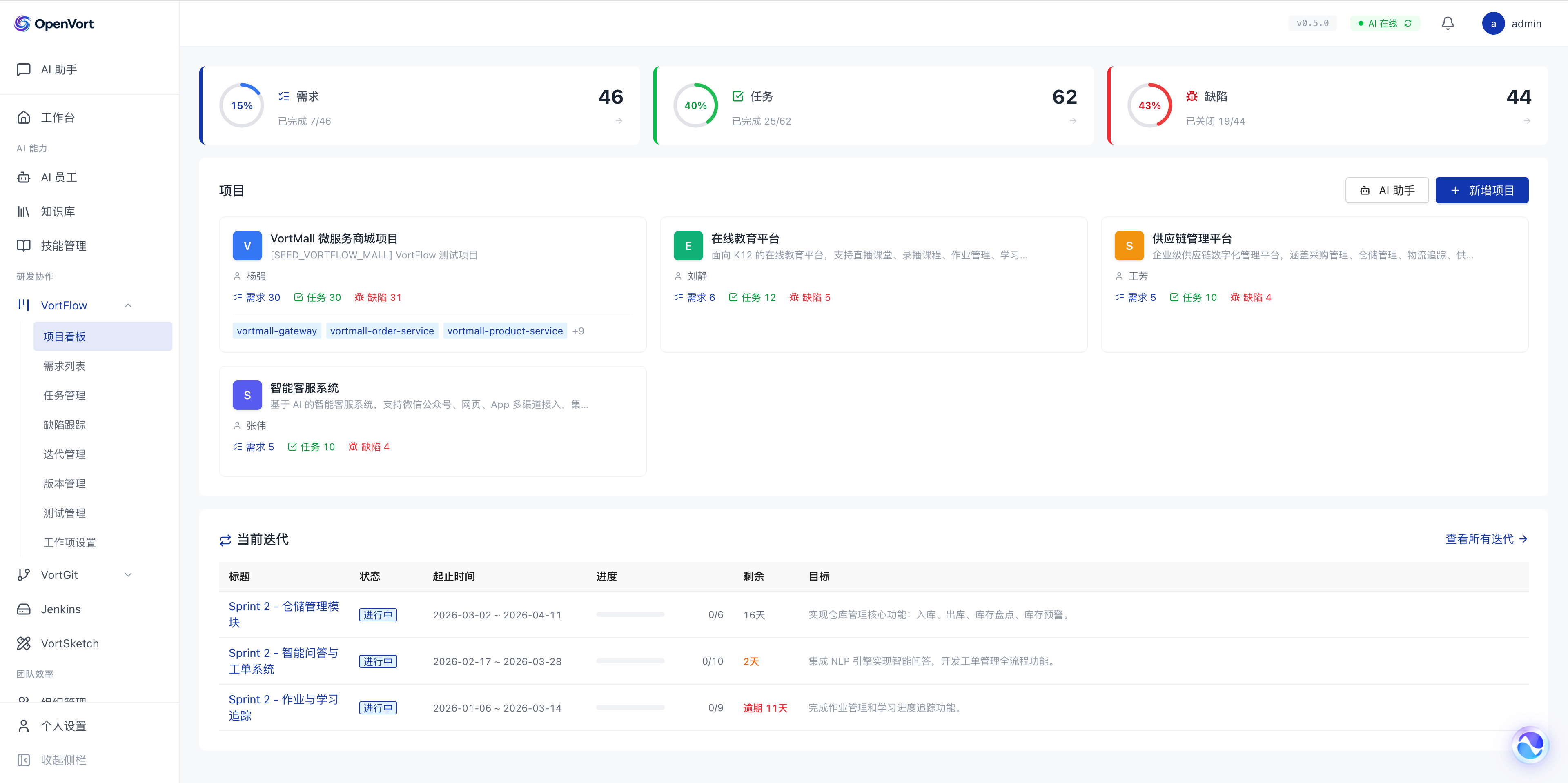Click the VortMall project V avatar

point(247,245)
